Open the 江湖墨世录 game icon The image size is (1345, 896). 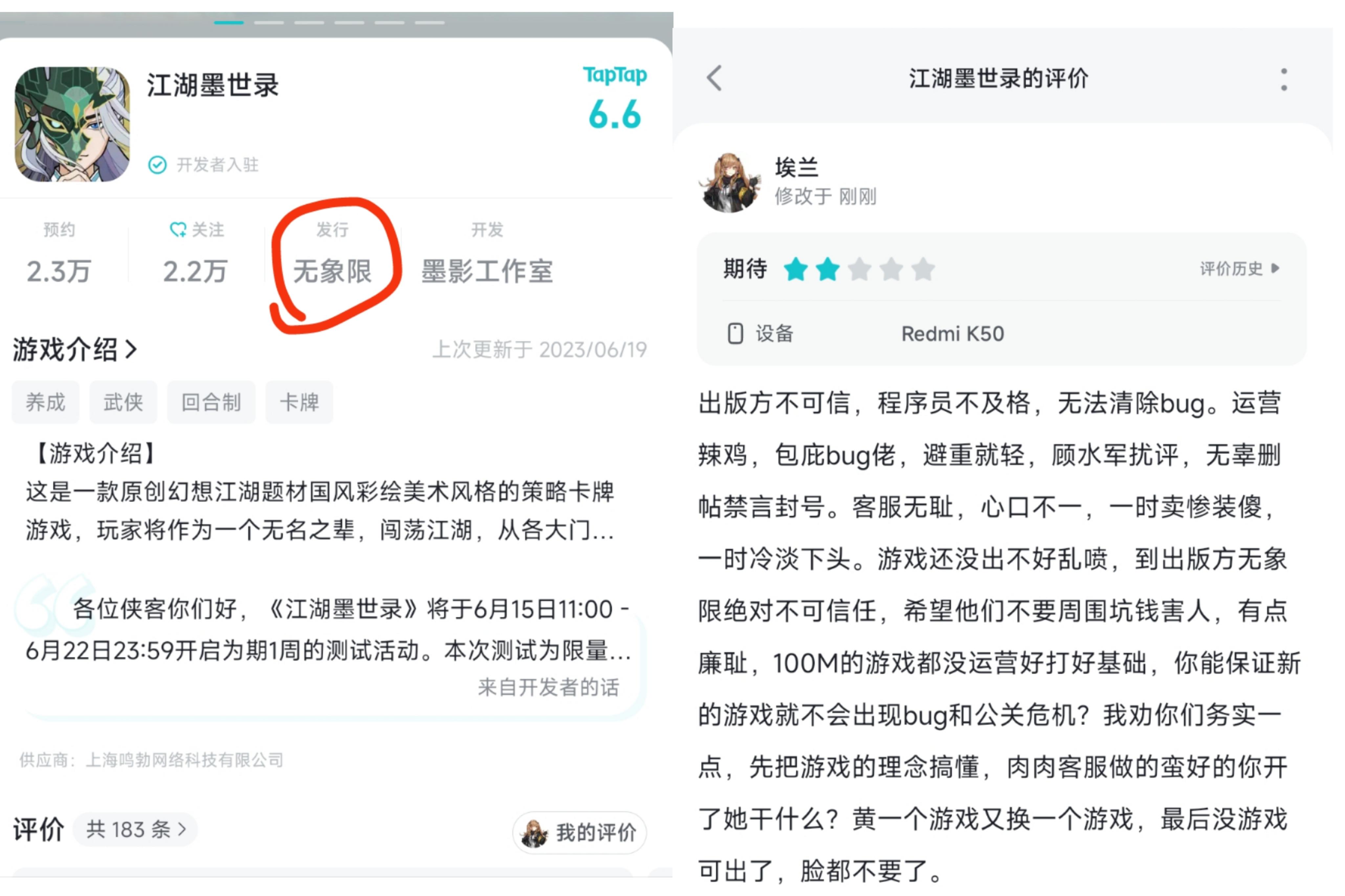tap(73, 125)
